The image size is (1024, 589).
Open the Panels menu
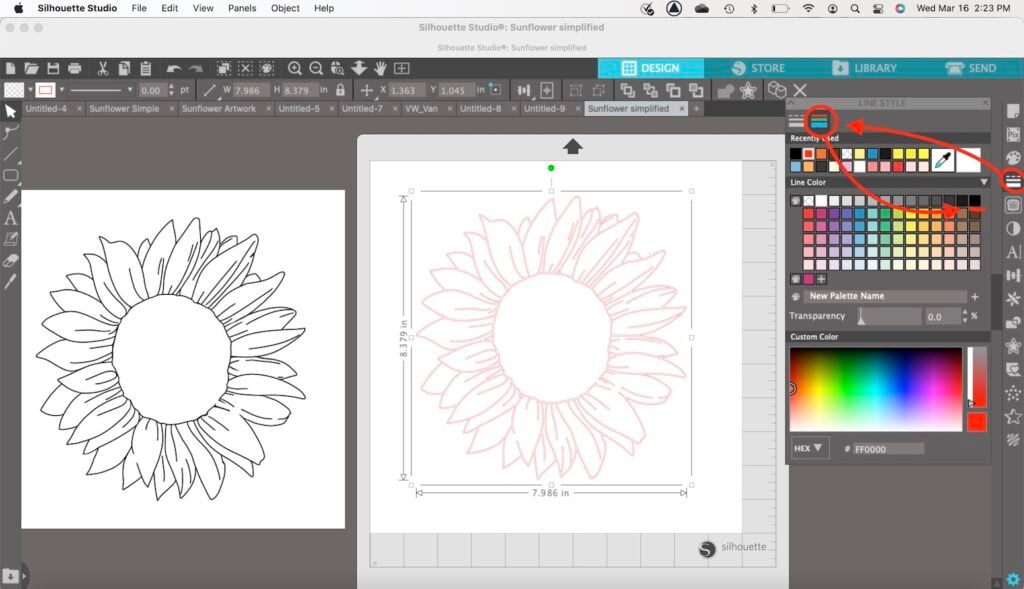pyautogui.click(x=242, y=8)
